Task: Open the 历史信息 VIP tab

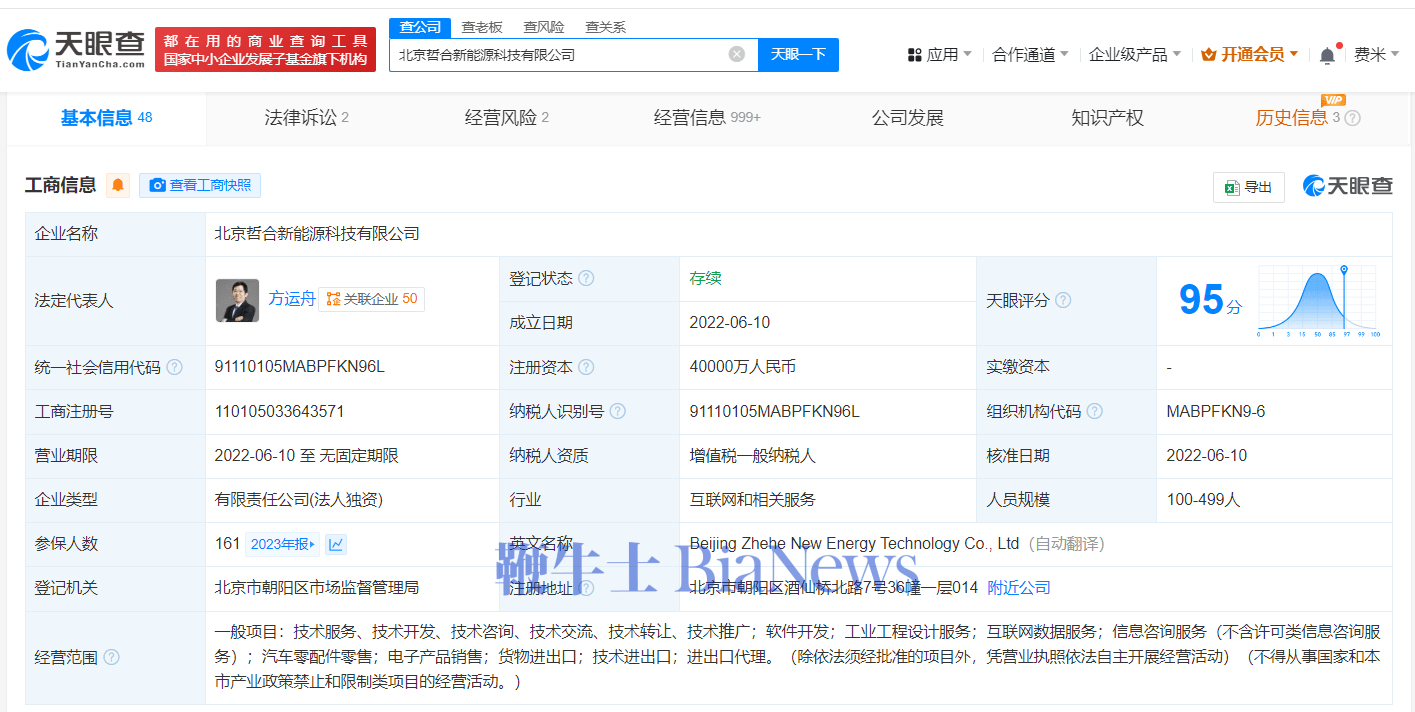Action: 1298,118
